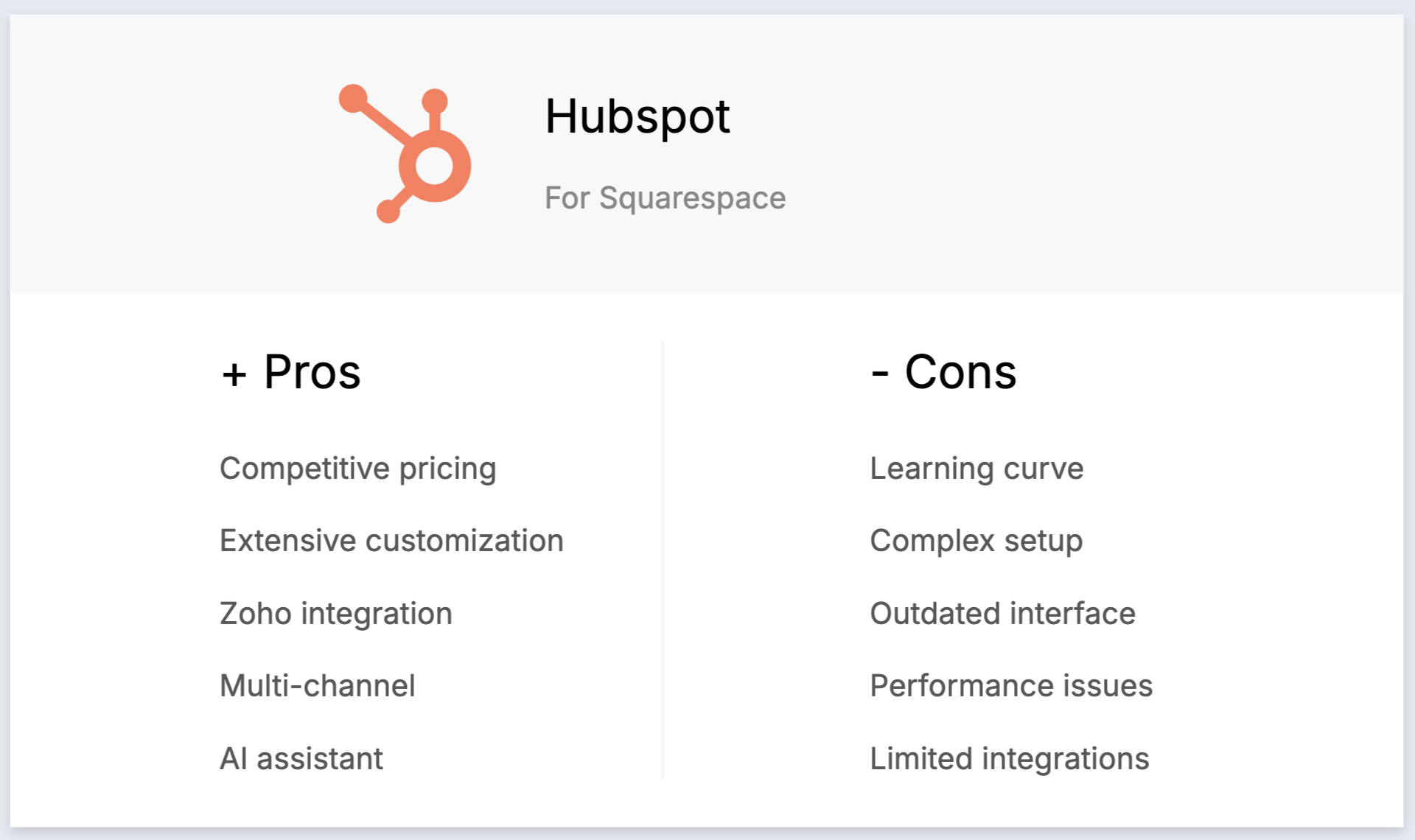
Task: Click the 'For Squarespace' subtitle
Action: 665,197
